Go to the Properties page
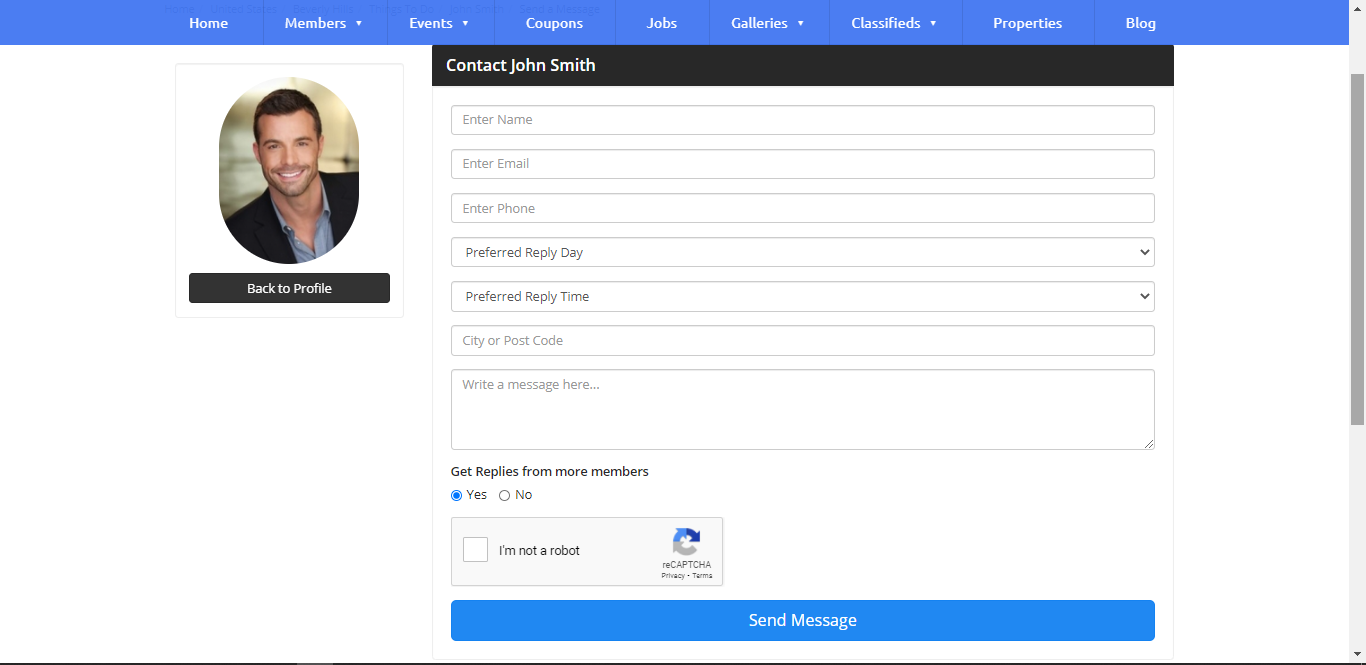Screen dimensions: 1366x665 coord(1027,23)
